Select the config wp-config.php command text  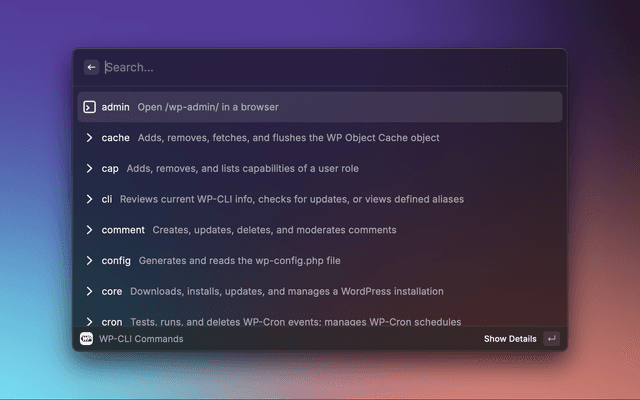(240, 261)
